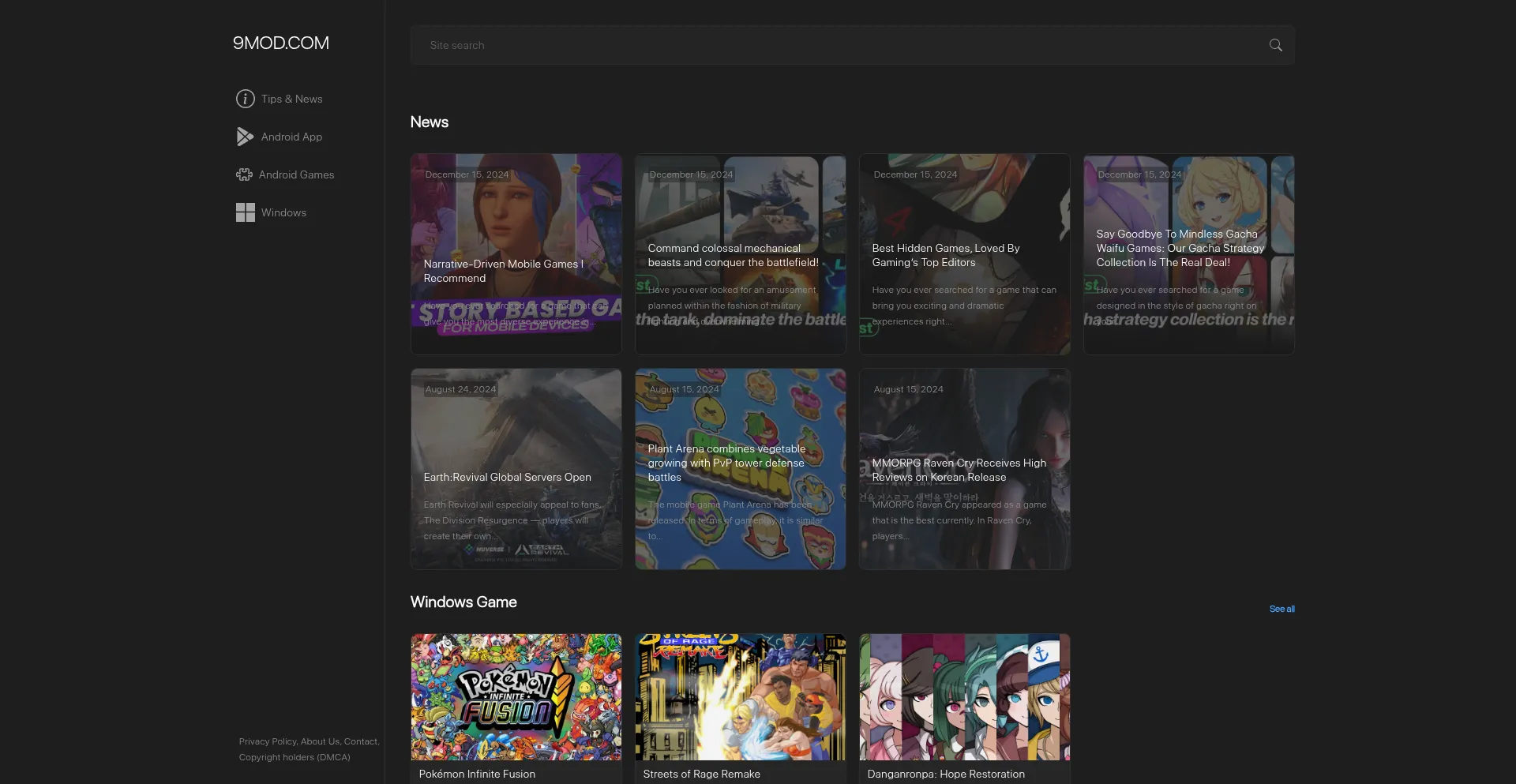Open the Tips & News menu item
This screenshot has height=784, width=1516.
pos(291,99)
